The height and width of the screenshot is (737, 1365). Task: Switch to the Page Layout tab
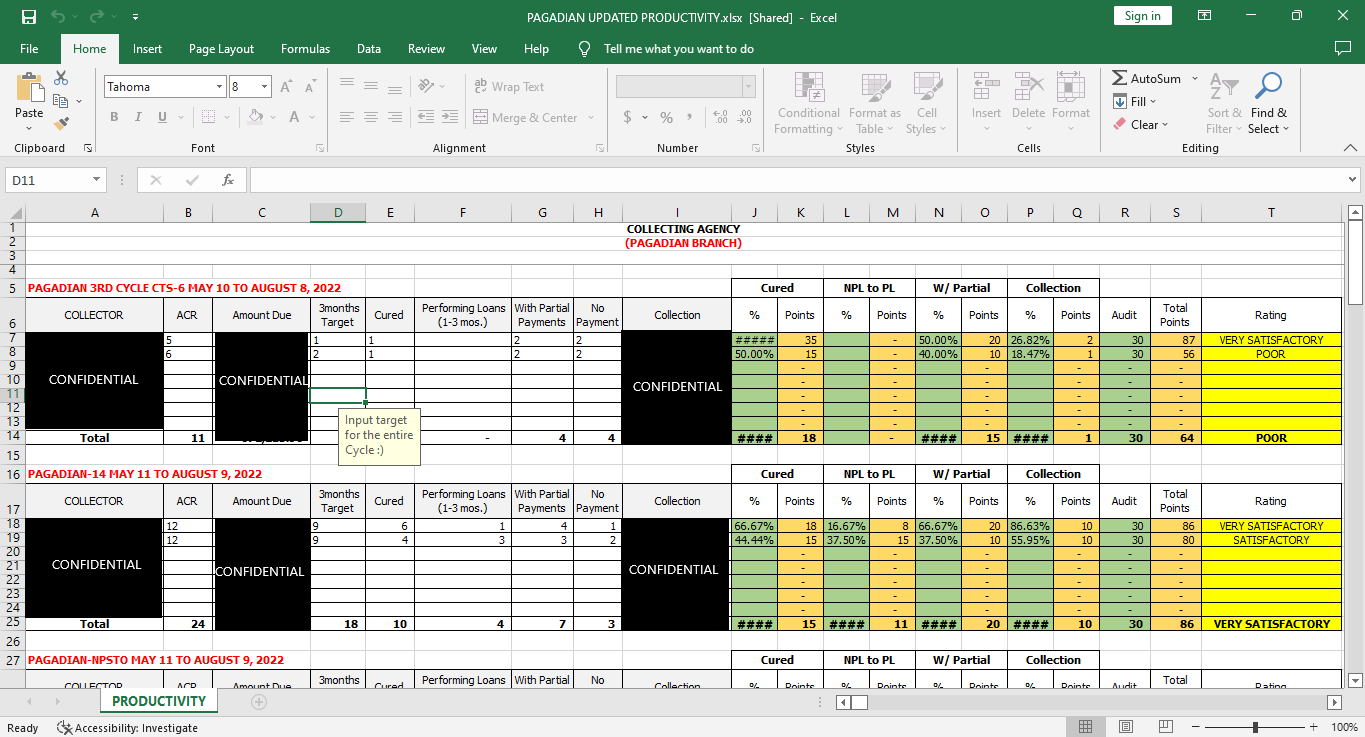click(x=221, y=48)
